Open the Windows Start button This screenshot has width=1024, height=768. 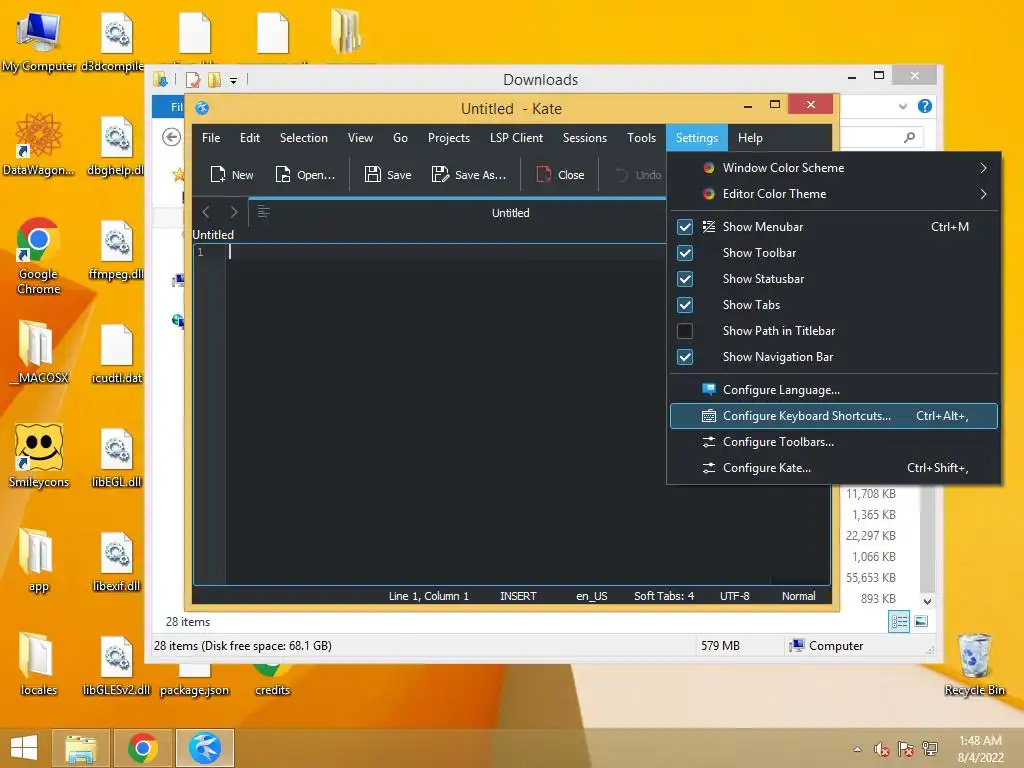(24, 748)
